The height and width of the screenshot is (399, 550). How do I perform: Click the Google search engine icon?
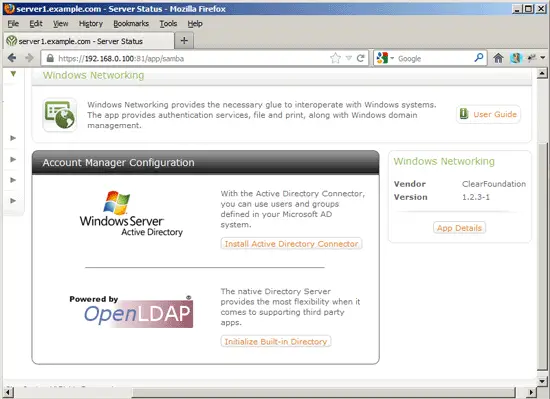[382, 58]
